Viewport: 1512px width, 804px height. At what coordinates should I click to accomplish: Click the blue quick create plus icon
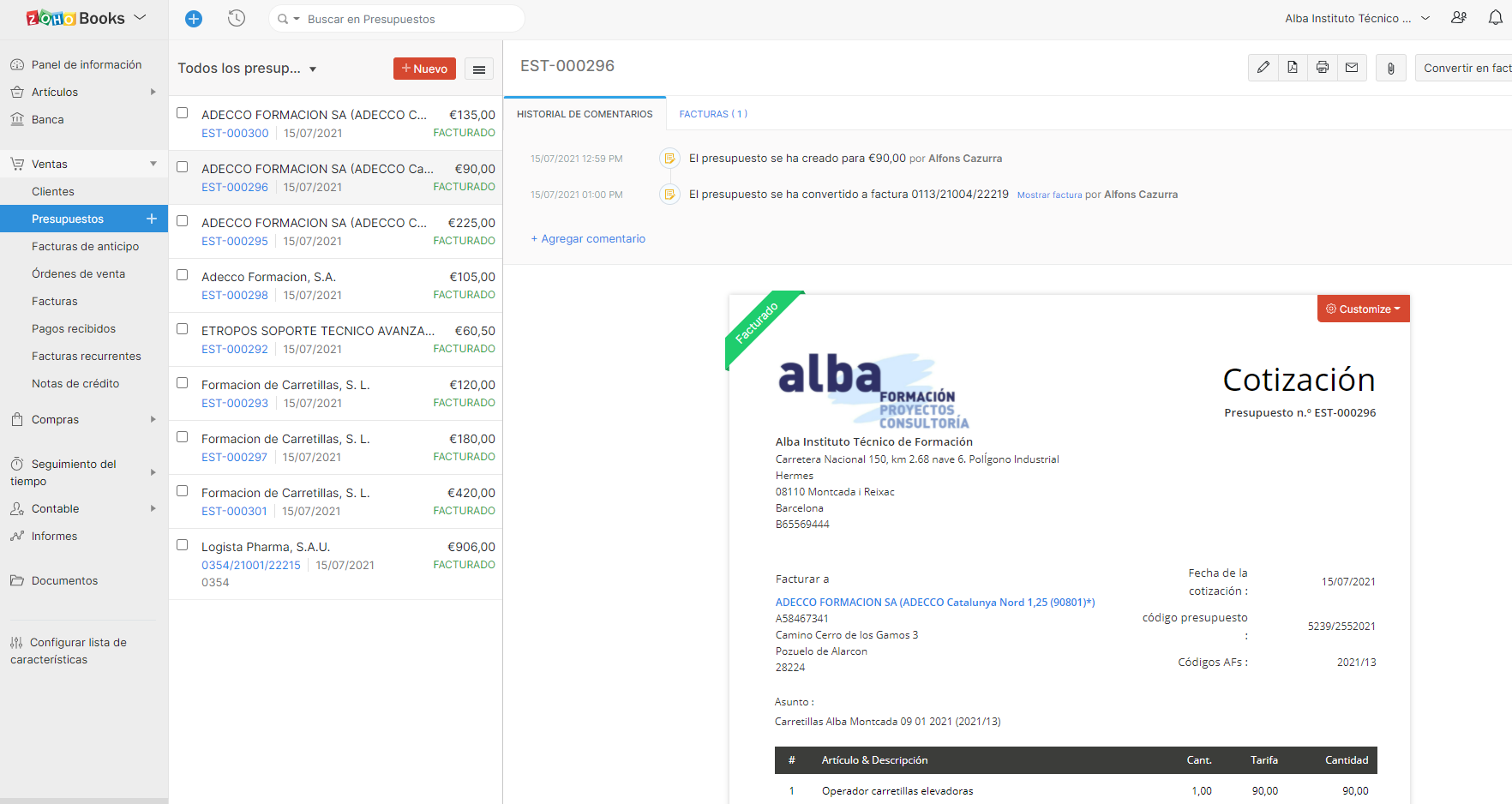tap(194, 19)
